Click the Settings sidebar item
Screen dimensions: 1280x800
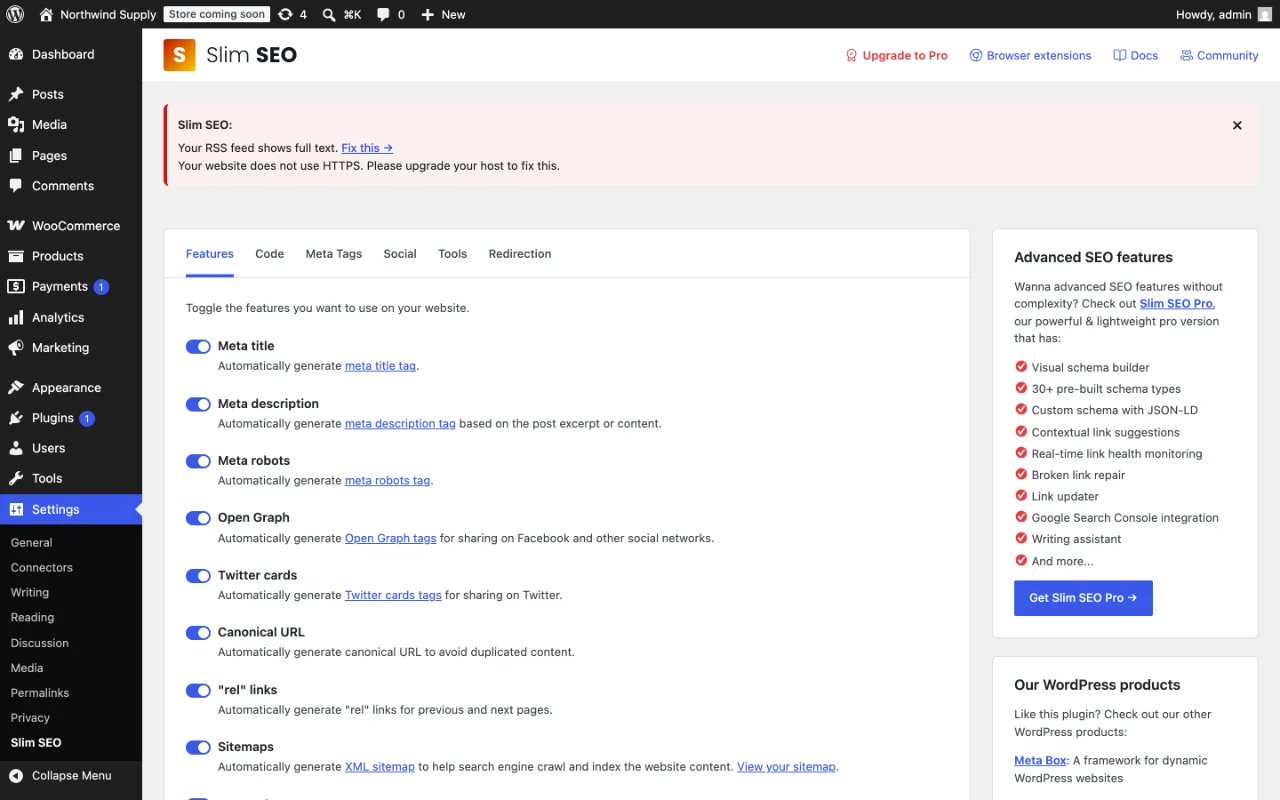click(71, 509)
